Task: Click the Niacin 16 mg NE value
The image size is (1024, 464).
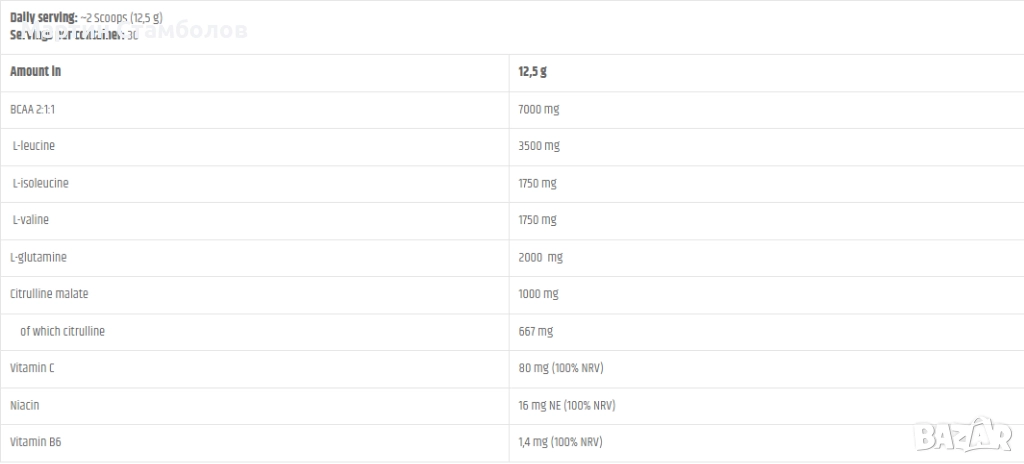Action: pos(566,405)
